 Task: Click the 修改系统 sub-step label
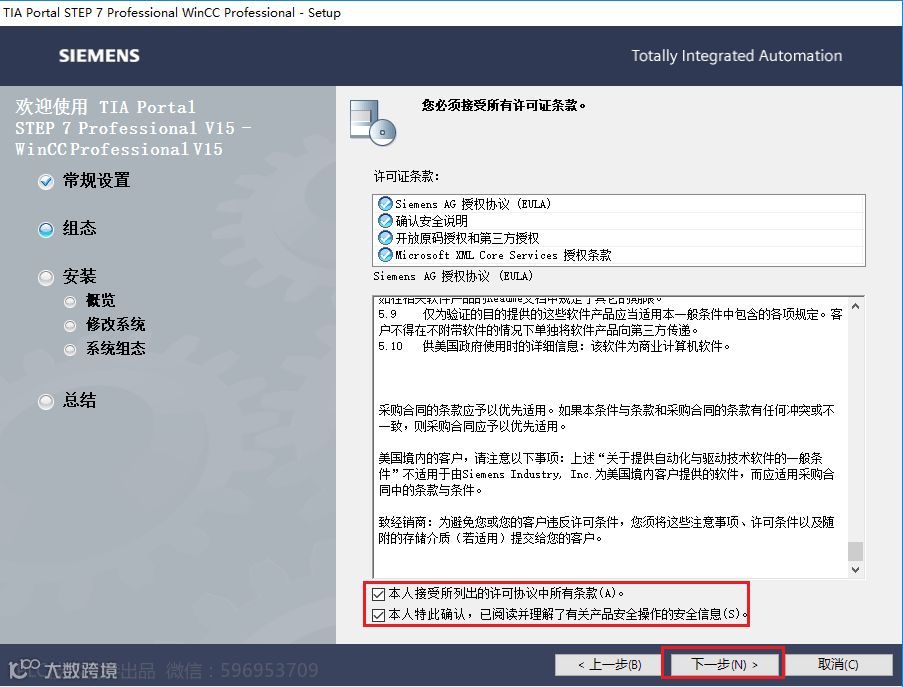(115, 325)
